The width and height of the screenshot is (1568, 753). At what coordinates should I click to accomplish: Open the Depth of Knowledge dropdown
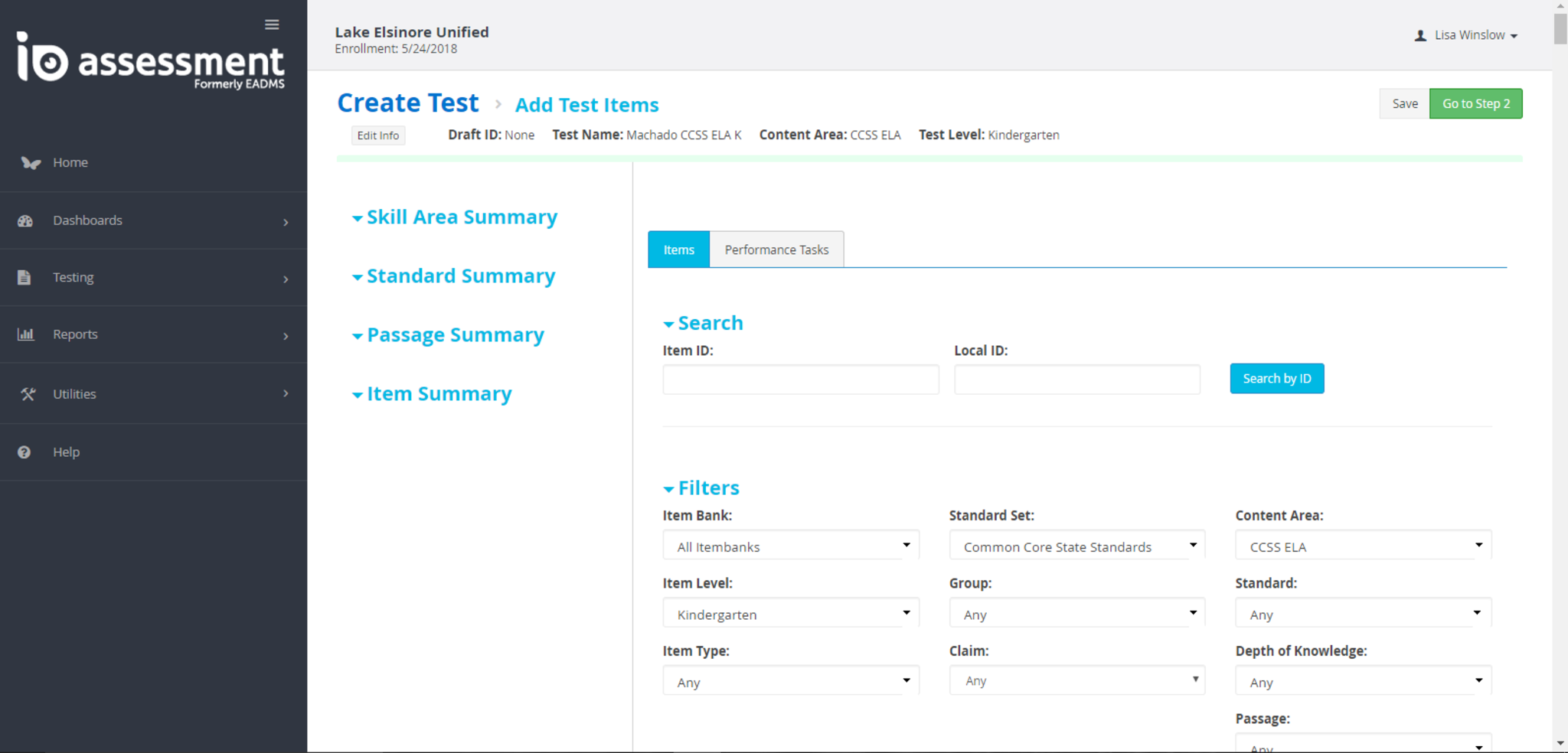[1363, 682]
